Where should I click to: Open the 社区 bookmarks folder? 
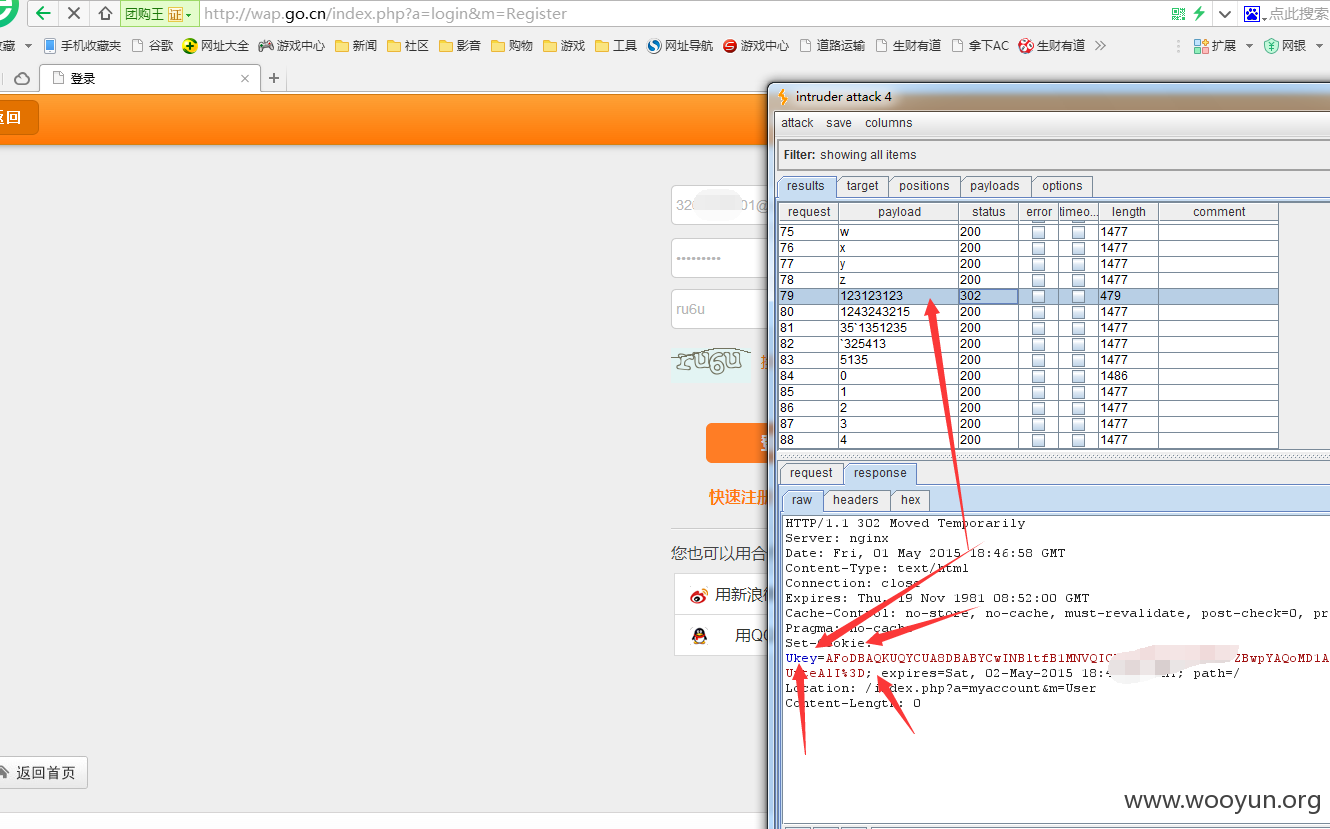408,46
